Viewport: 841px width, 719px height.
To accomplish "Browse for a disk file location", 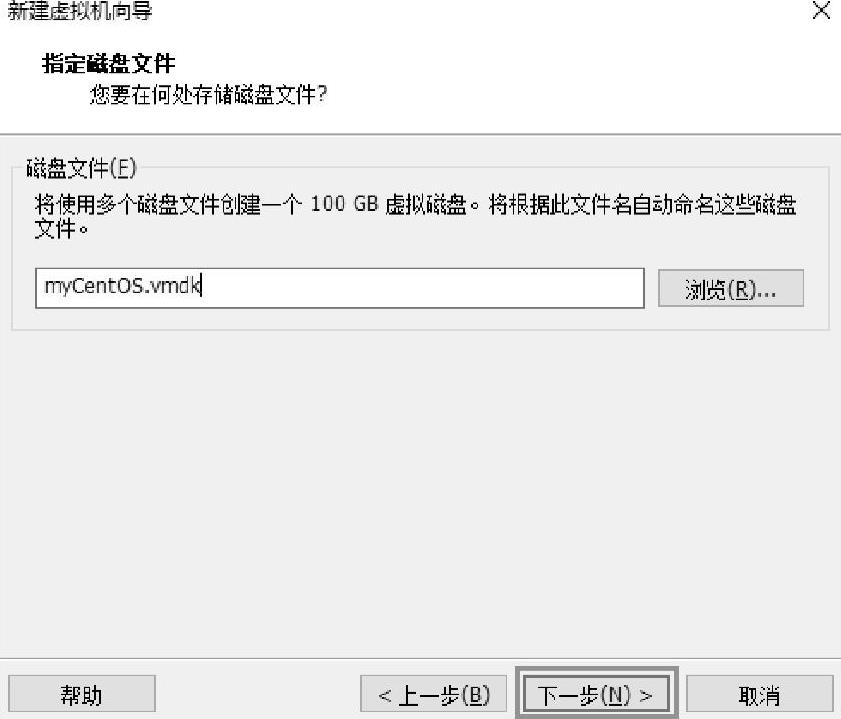I will 731,288.
